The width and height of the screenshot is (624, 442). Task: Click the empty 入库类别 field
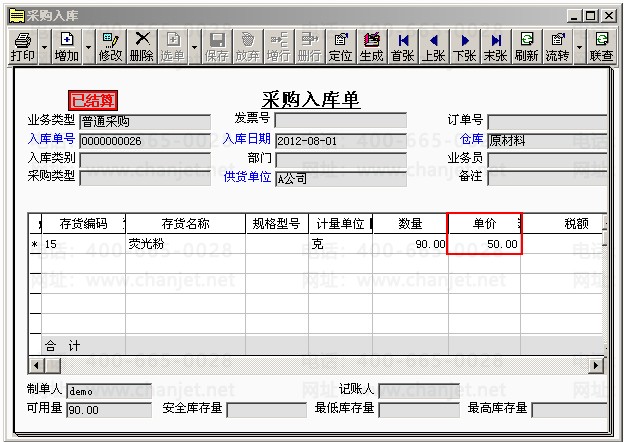click(x=145, y=160)
